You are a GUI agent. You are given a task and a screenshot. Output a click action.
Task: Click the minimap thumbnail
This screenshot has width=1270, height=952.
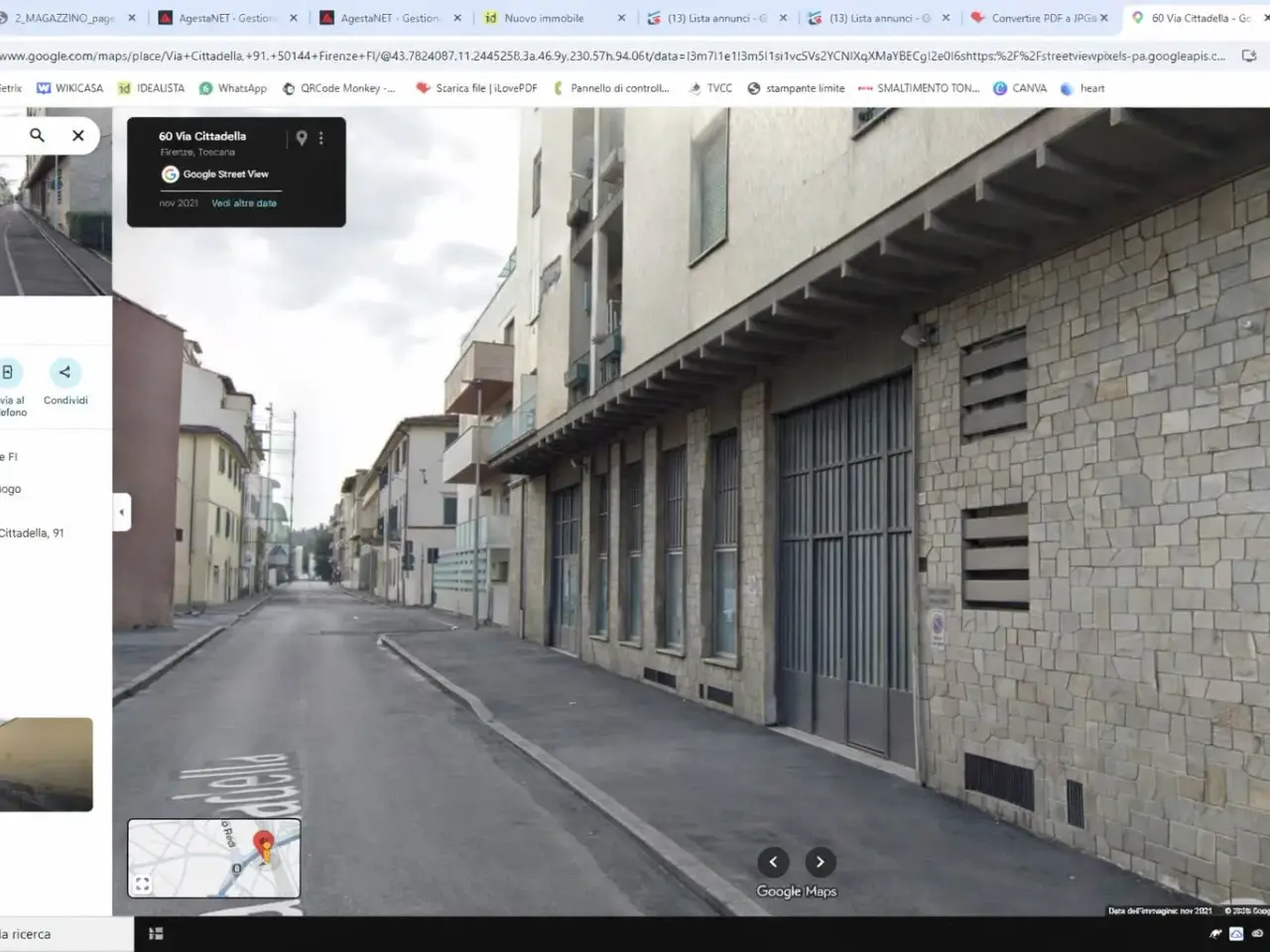[214, 858]
